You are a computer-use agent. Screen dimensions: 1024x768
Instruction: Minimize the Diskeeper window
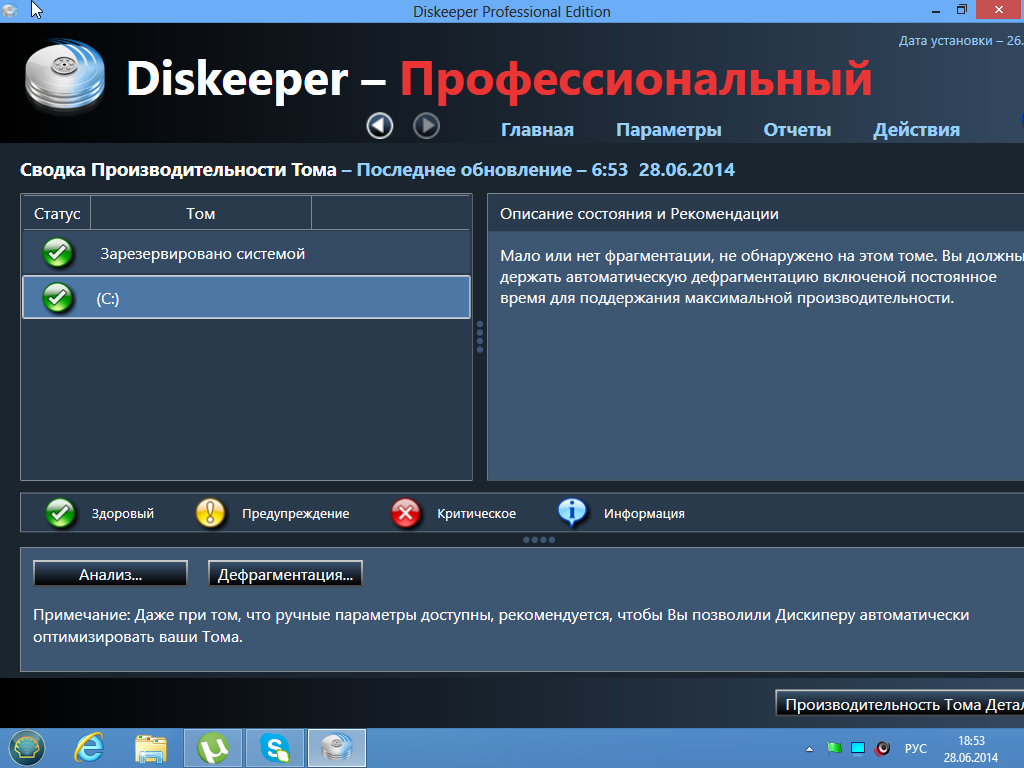[936, 10]
